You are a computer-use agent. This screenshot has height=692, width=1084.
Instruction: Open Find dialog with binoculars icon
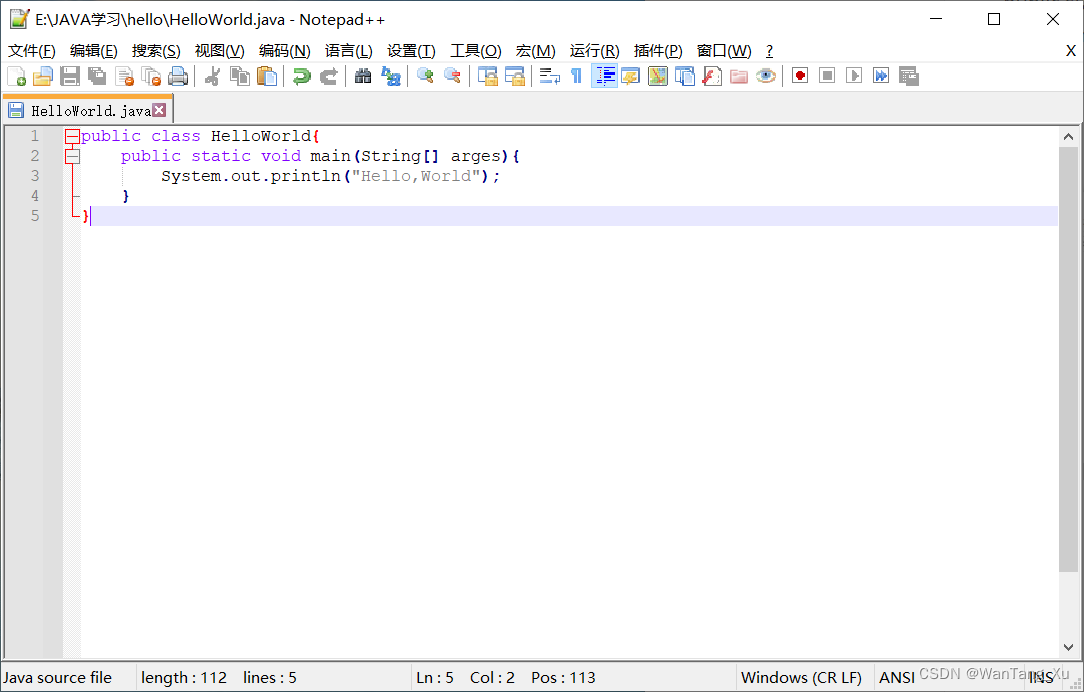click(x=364, y=76)
